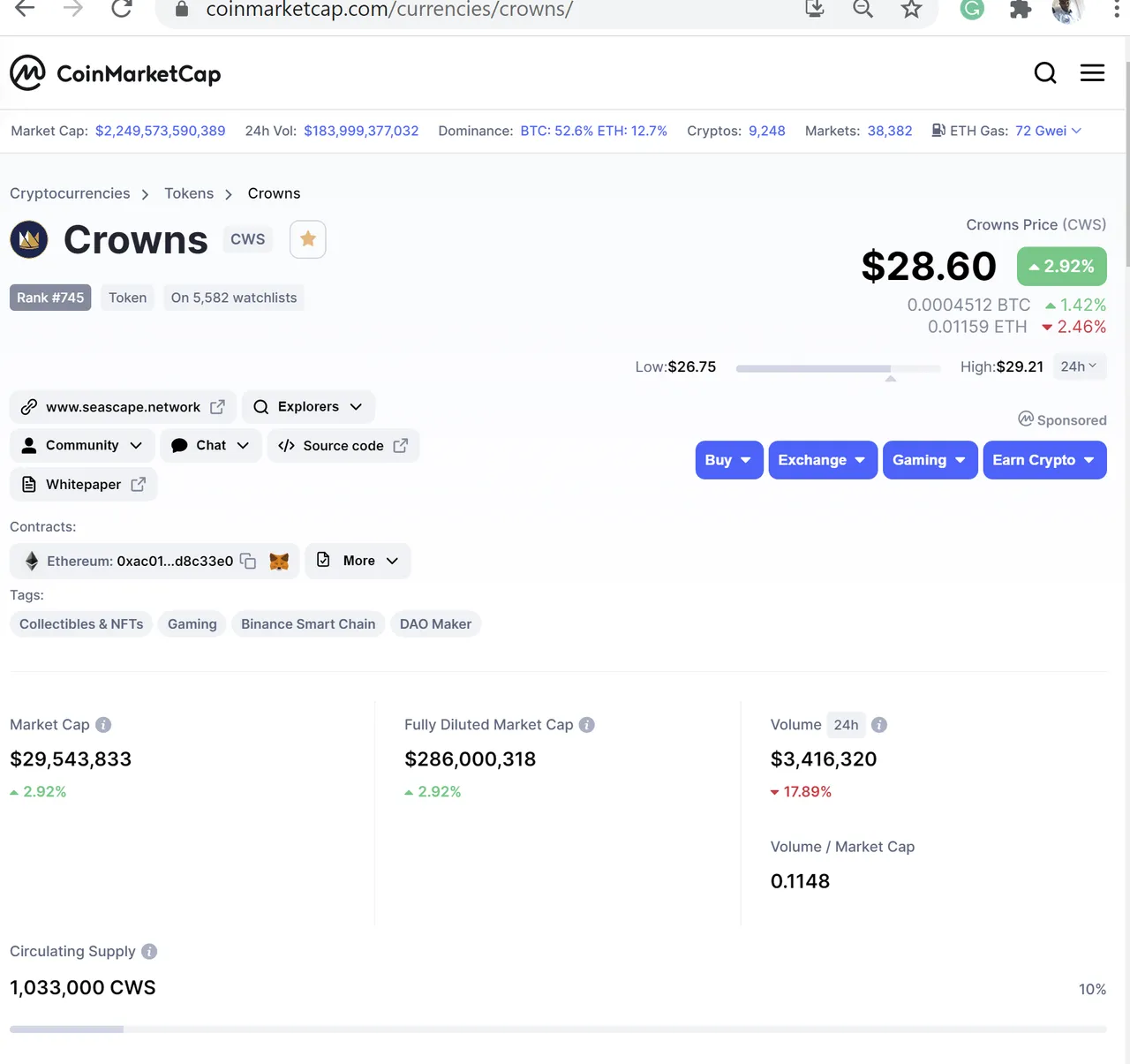Open the Source code link
1130x1064 pixels.
click(x=343, y=446)
